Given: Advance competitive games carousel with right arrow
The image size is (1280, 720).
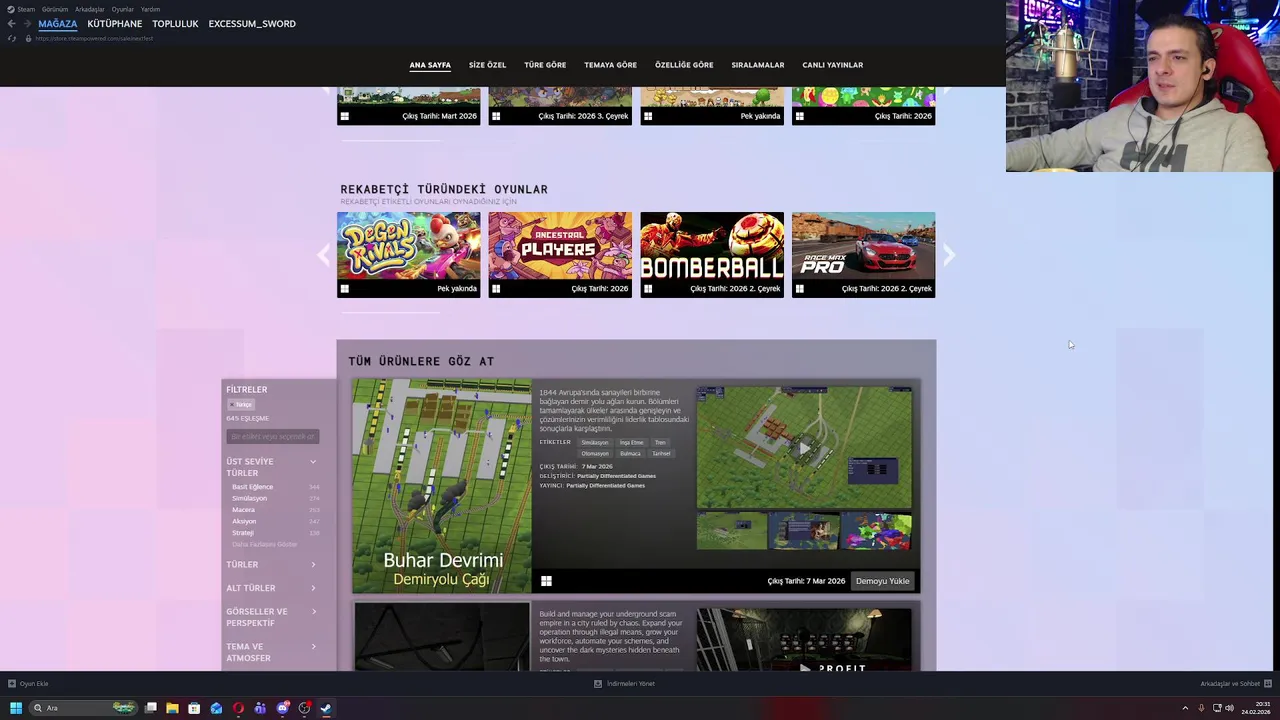Looking at the screenshot, I should coord(948,256).
